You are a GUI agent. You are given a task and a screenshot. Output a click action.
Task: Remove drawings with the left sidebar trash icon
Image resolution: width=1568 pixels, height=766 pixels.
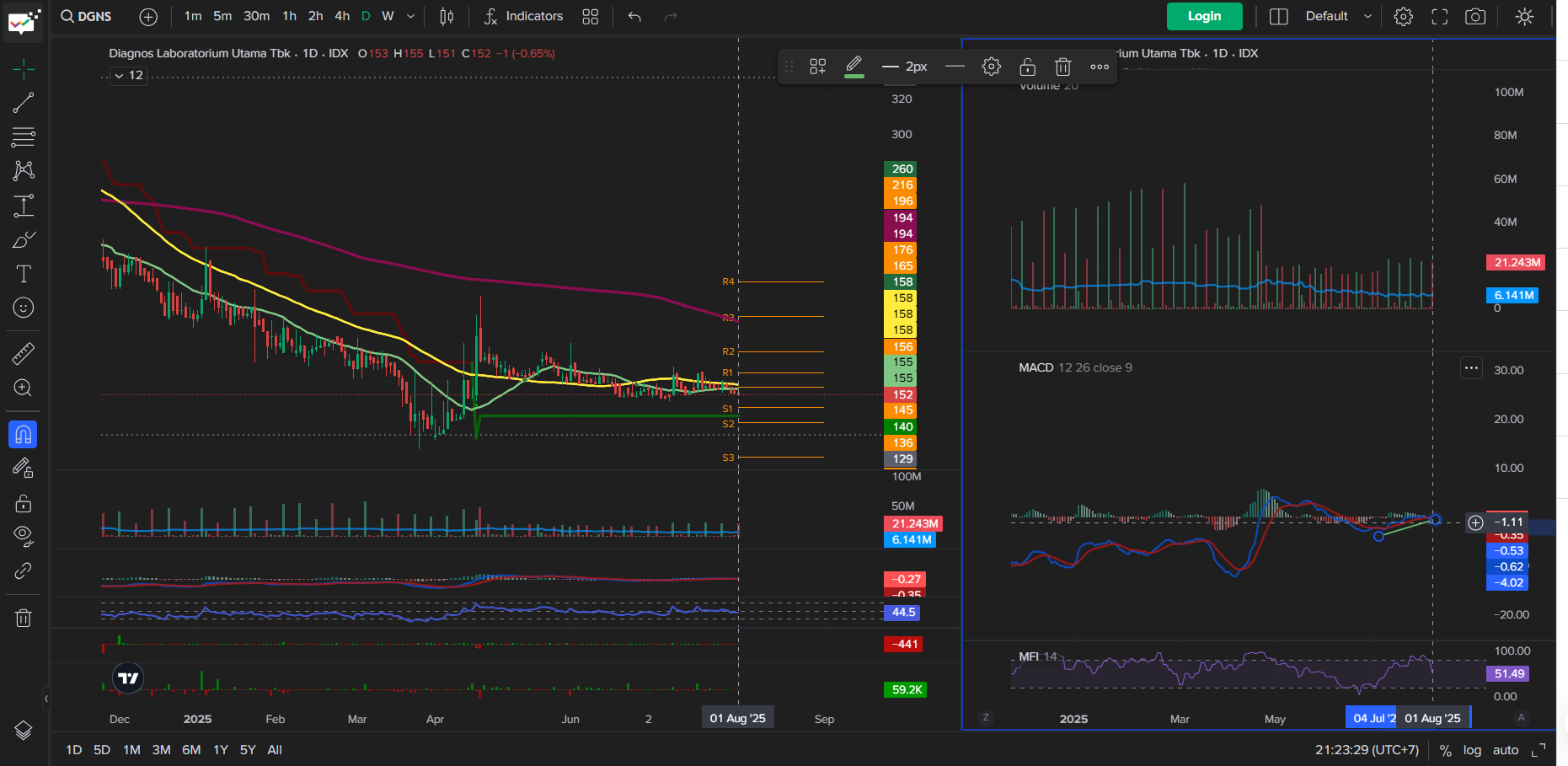point(24,619)
